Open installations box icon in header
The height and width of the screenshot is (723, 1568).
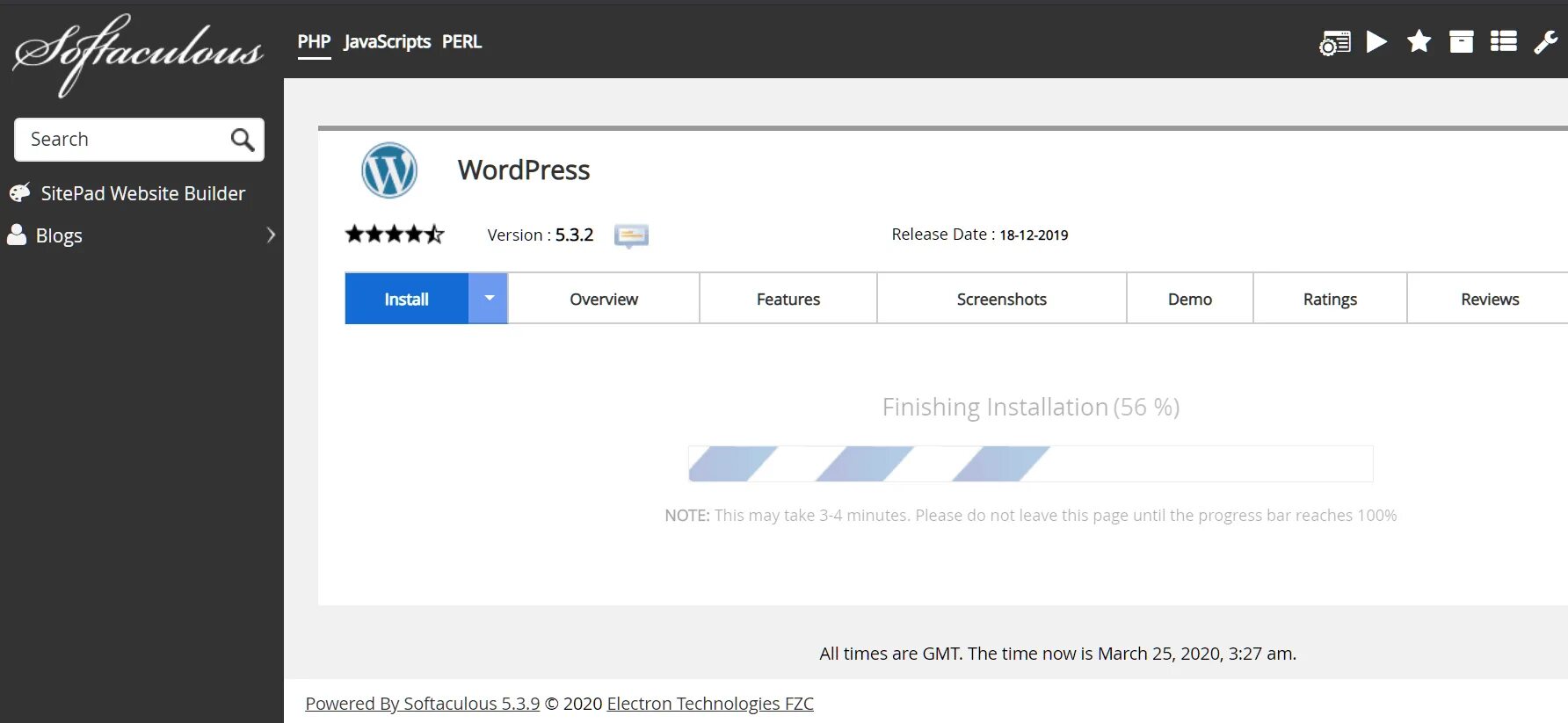1461,41
